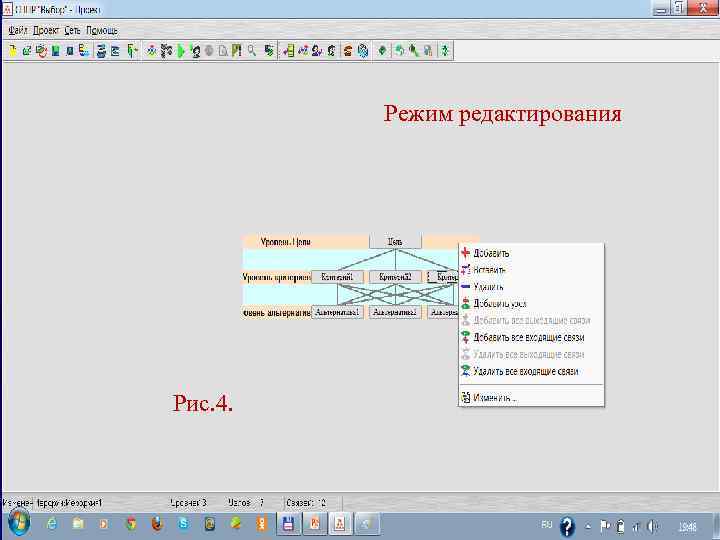
Task: Select the Критерий1 node
Action: click(x=337, y=277)
